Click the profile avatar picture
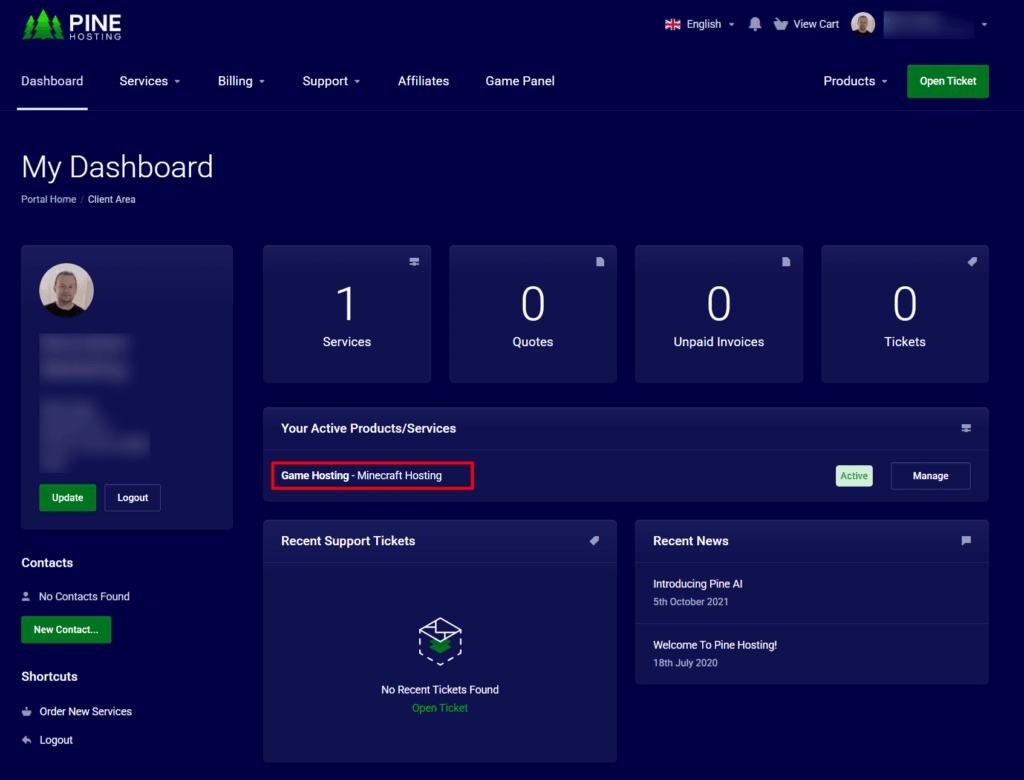 tap(862, 23)
